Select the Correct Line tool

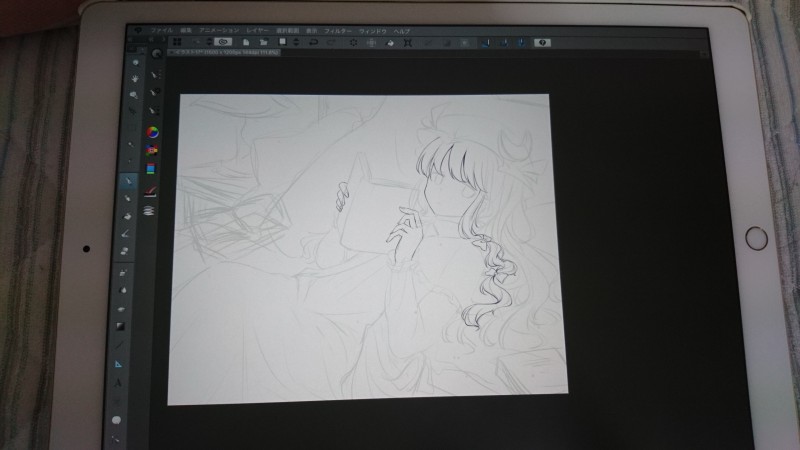[x=115, y=439]
